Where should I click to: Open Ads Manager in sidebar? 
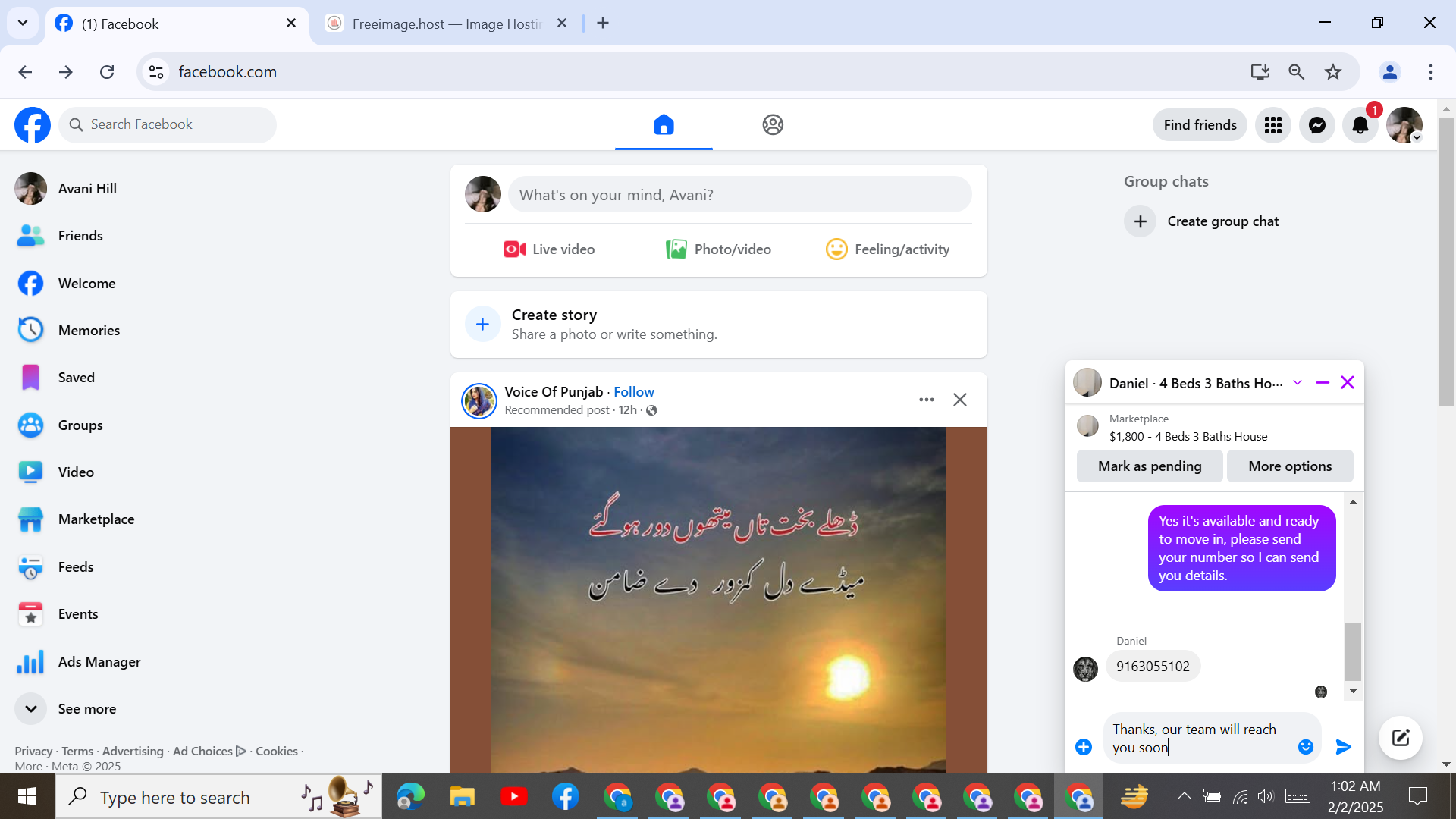tap(99, 662)
